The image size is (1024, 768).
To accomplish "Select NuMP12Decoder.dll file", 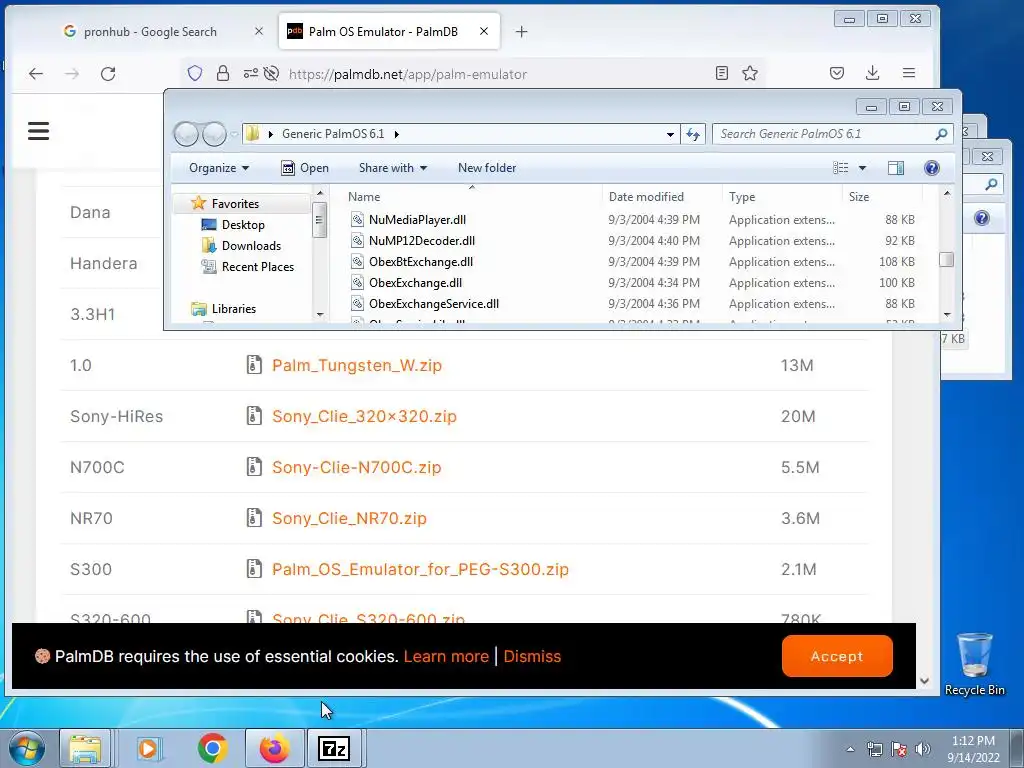I will 422,240.
